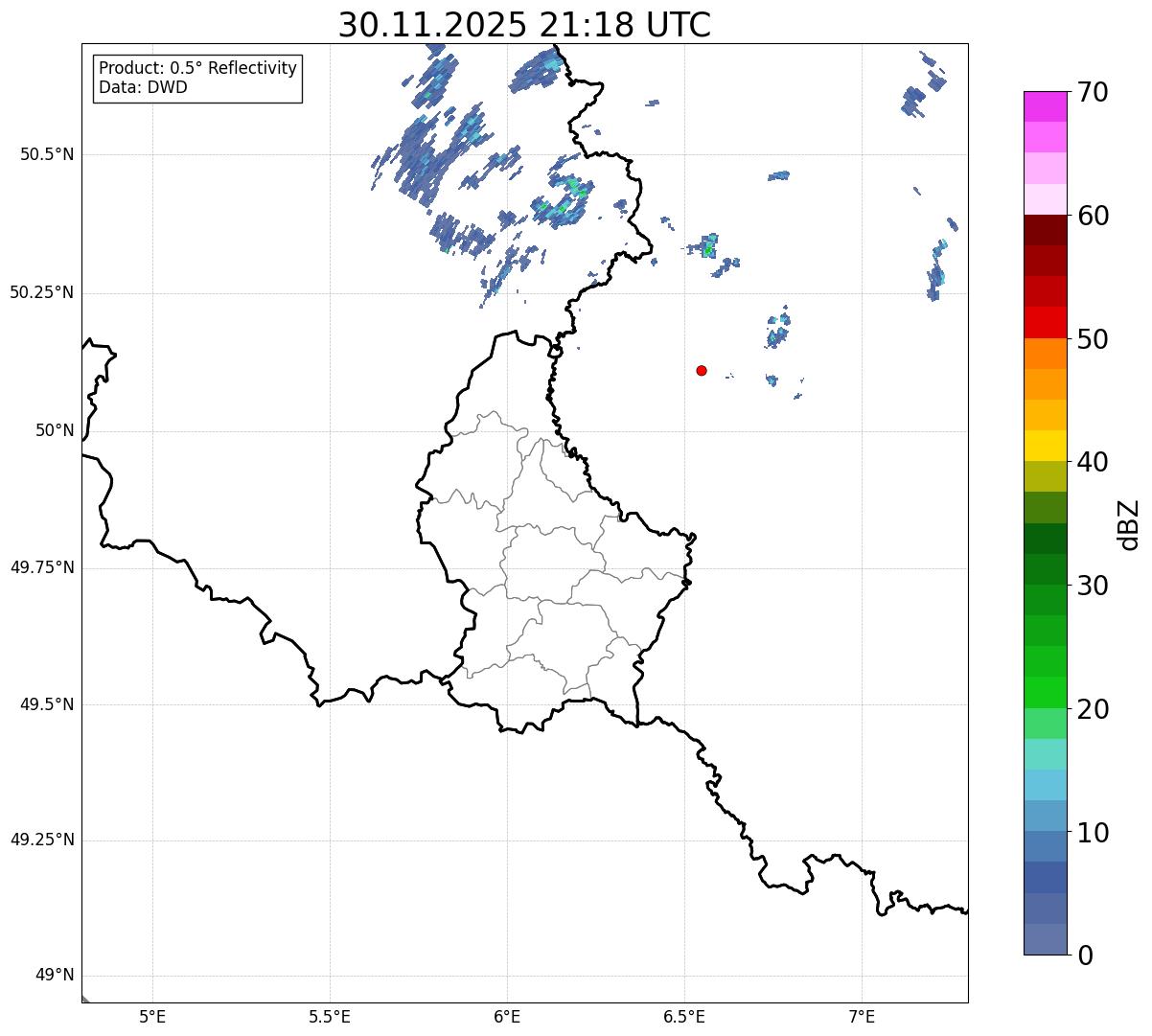Screen dimensions: 1152x1036
Task: Click the dBZ colorbar axis label
Action: click(x=1130, y=523)
